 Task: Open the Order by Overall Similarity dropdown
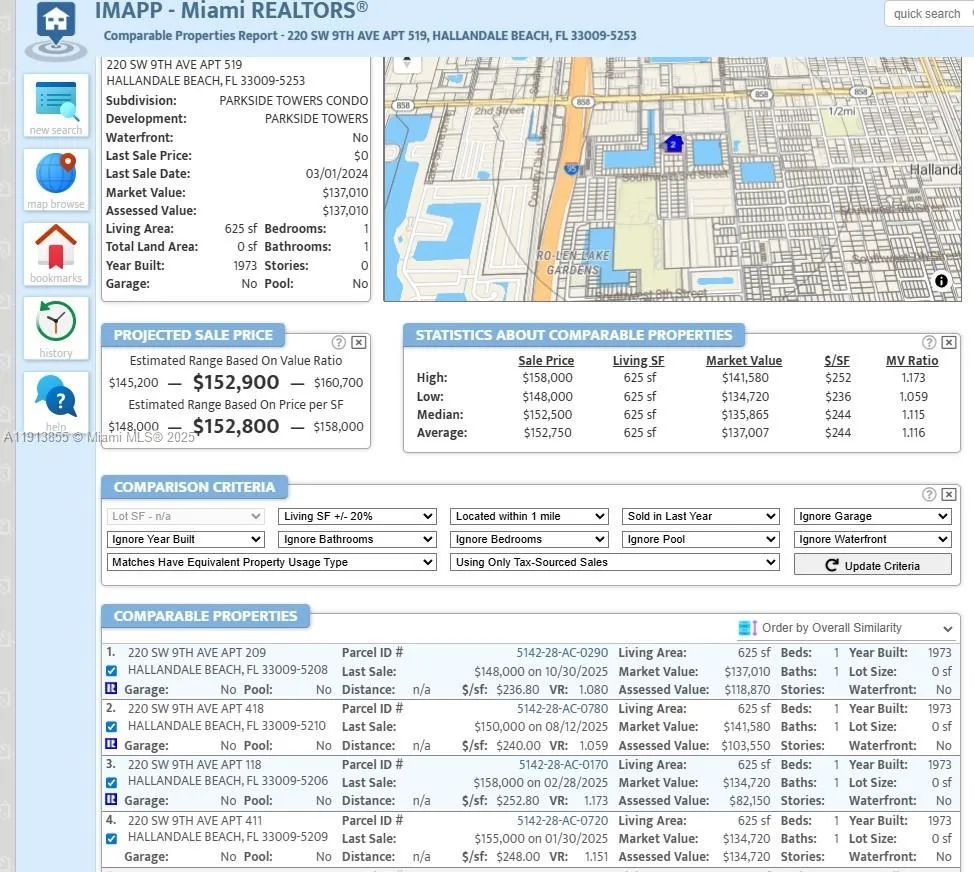pyautogui.click(x=846, y=628)
